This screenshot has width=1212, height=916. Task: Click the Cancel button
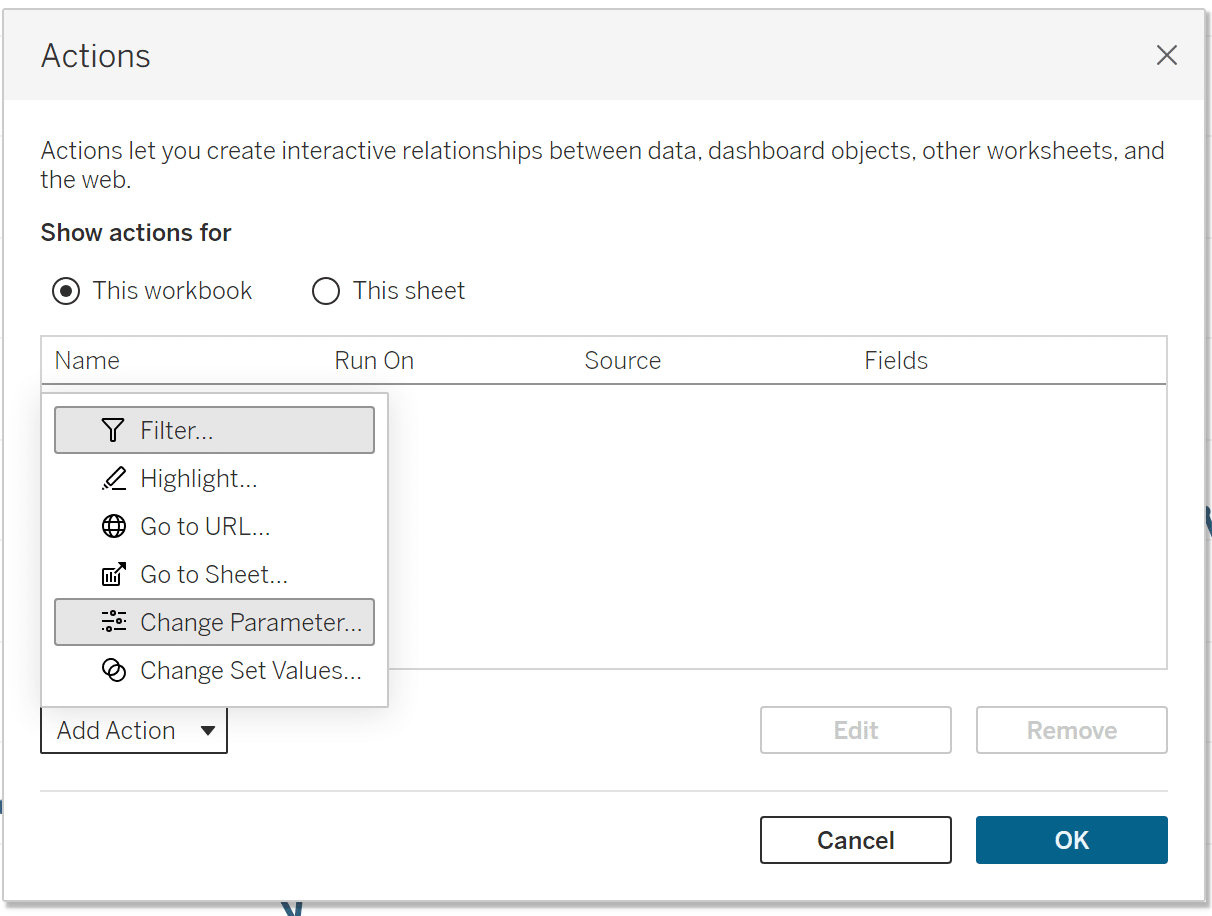click(855, 840)
